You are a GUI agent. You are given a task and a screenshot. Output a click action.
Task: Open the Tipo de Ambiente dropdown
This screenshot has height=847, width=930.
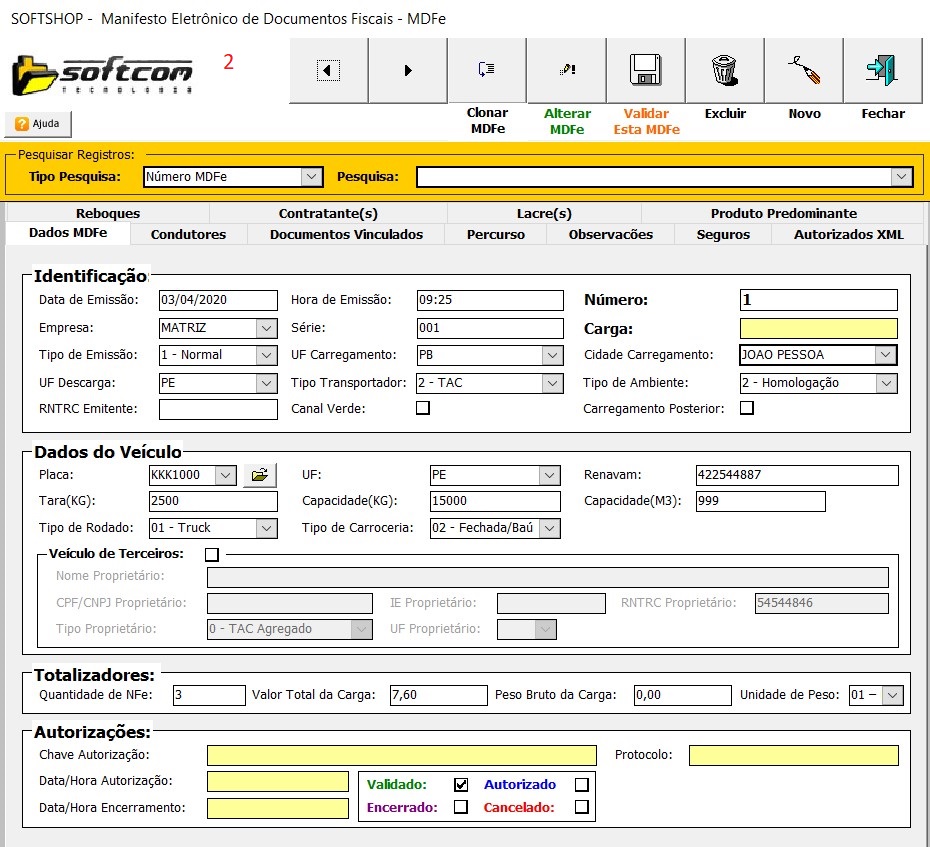coord(885,383)
